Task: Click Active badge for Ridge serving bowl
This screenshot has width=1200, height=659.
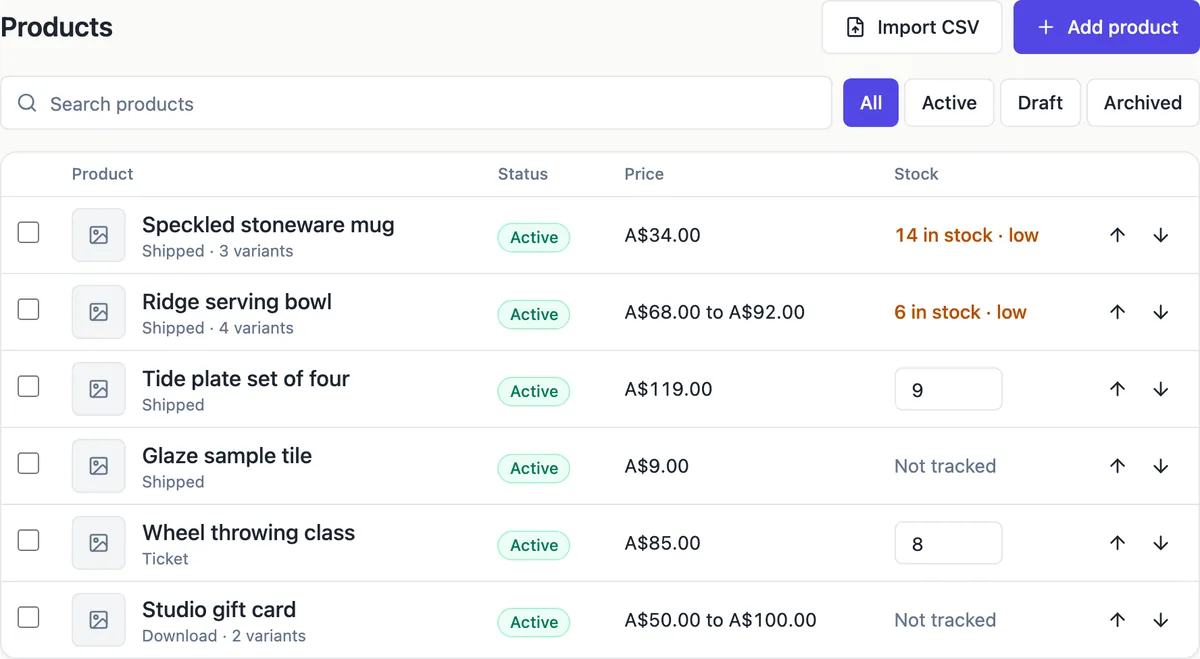Action: click(x=534, y=314)
